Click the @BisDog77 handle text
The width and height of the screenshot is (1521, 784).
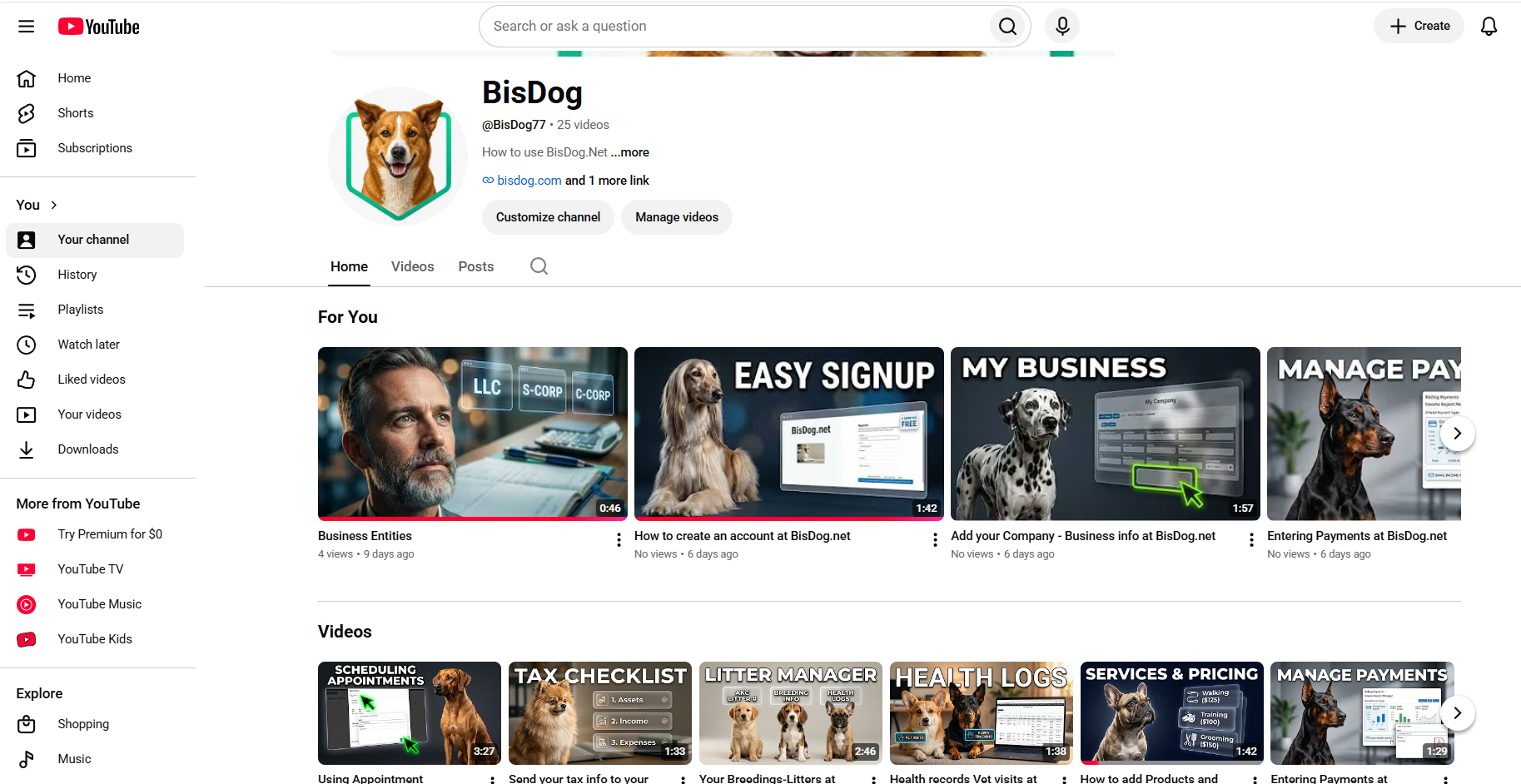tap(514, 125)
